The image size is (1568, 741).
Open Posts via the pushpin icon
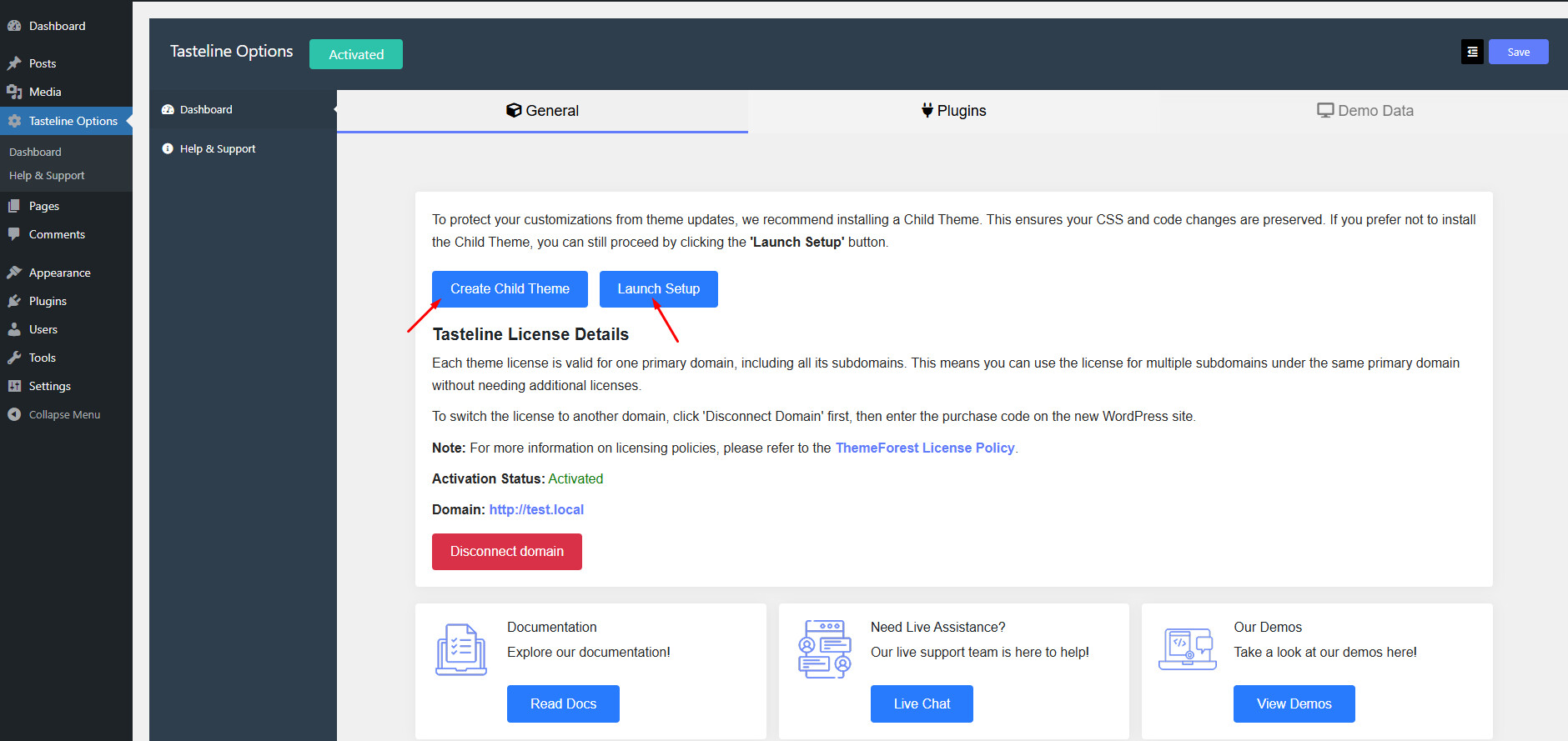pos(14,63)
